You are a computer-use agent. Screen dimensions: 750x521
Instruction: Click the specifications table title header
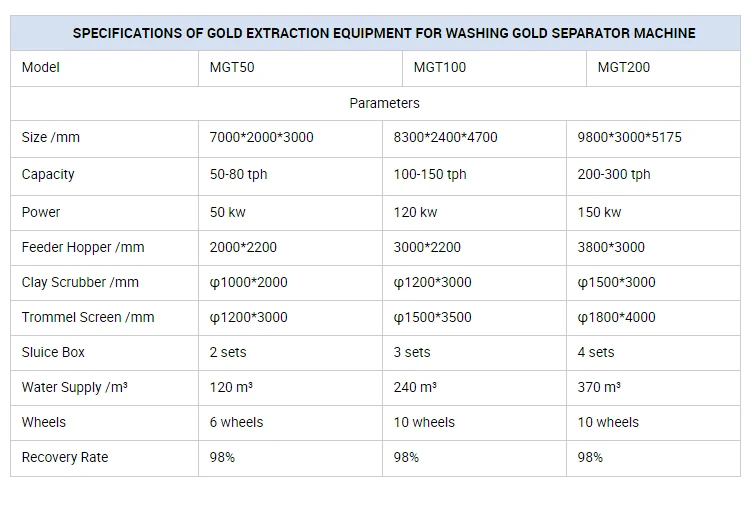pos(384,33)
